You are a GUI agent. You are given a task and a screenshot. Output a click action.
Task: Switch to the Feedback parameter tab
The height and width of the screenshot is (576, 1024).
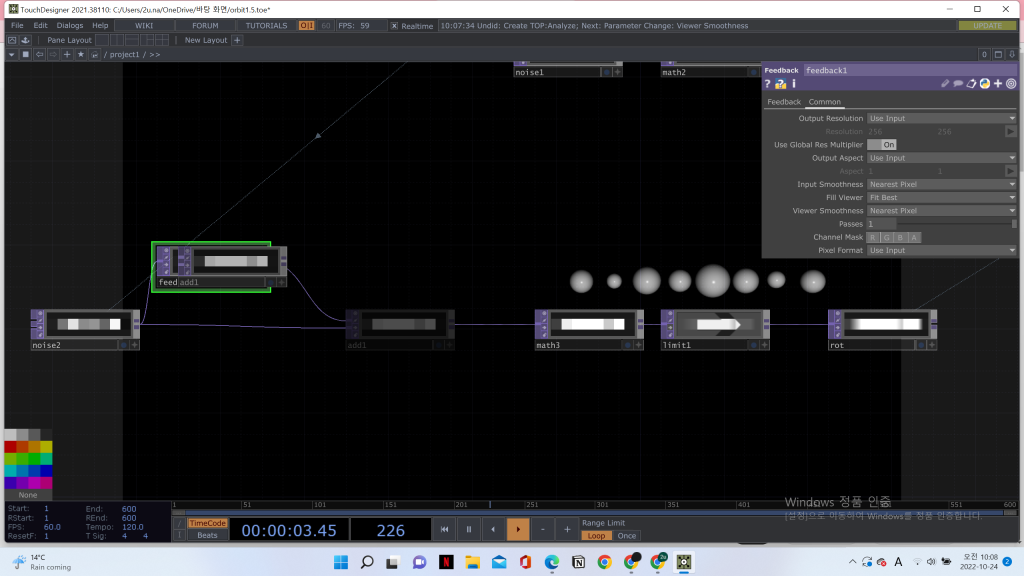(784, 102)
